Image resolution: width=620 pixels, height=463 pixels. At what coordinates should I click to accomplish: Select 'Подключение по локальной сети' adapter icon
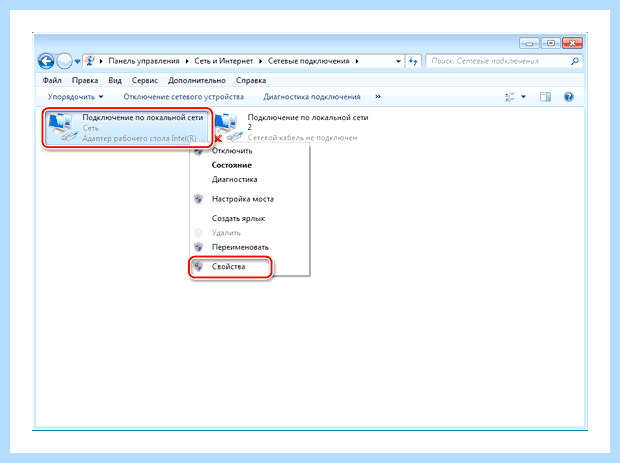(62, 127)
